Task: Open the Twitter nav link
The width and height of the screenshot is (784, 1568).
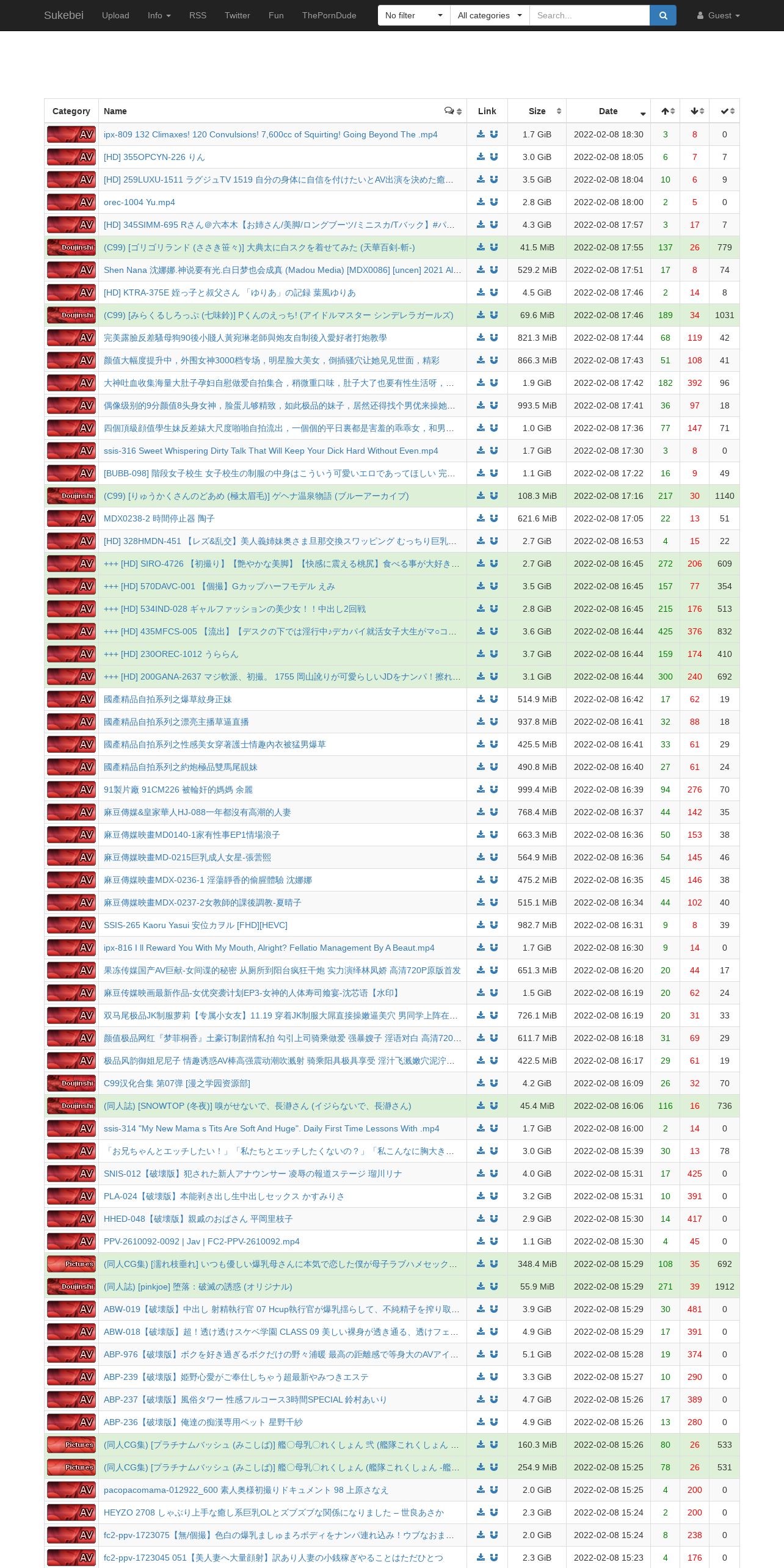Action: (x=238, y=15)
